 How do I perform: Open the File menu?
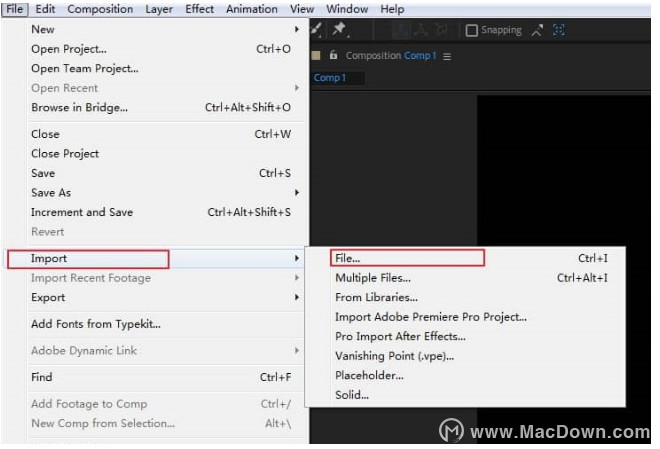point(15,9)
